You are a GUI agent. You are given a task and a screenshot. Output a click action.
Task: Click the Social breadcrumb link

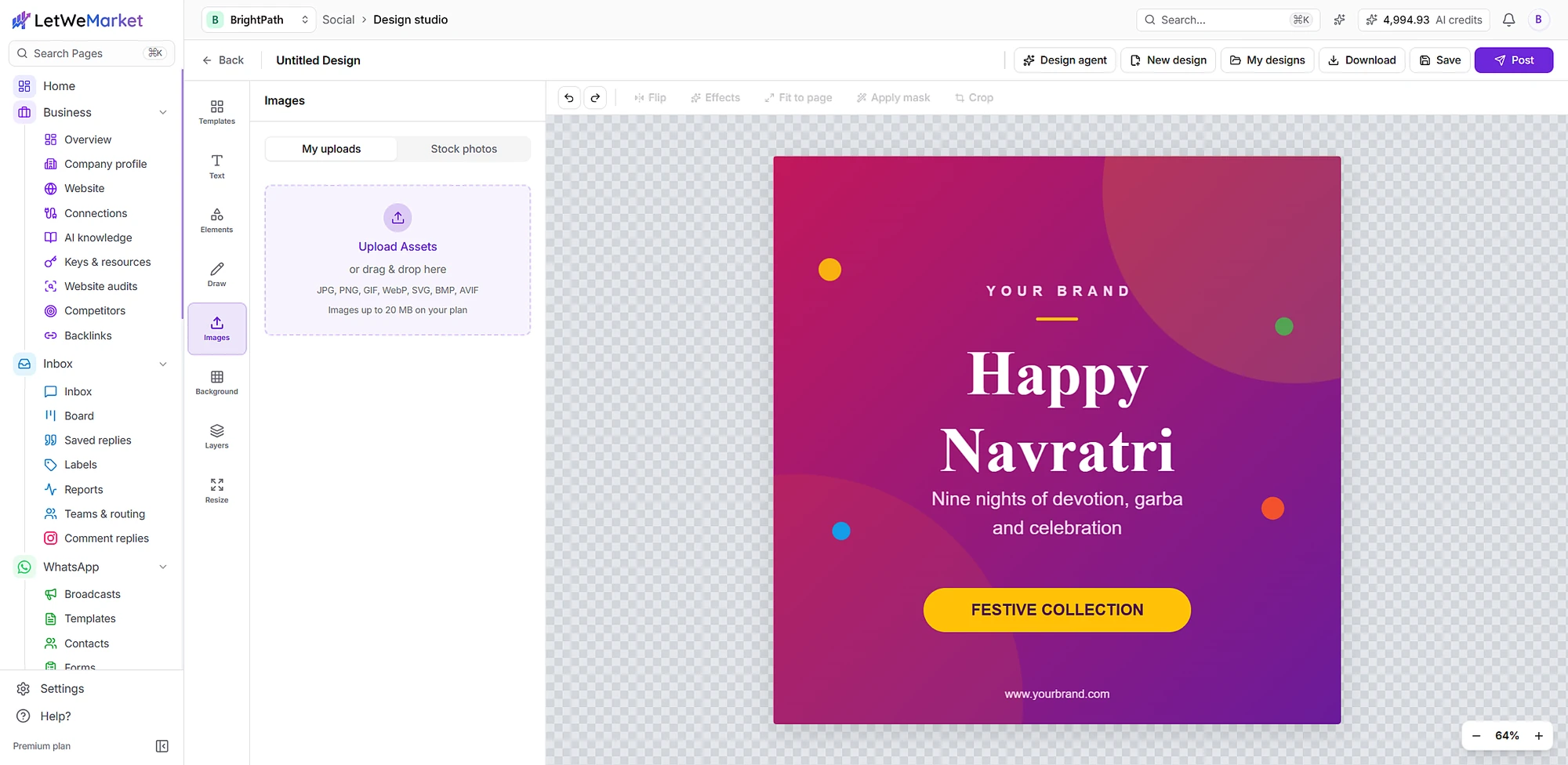[x=339, y=20]
